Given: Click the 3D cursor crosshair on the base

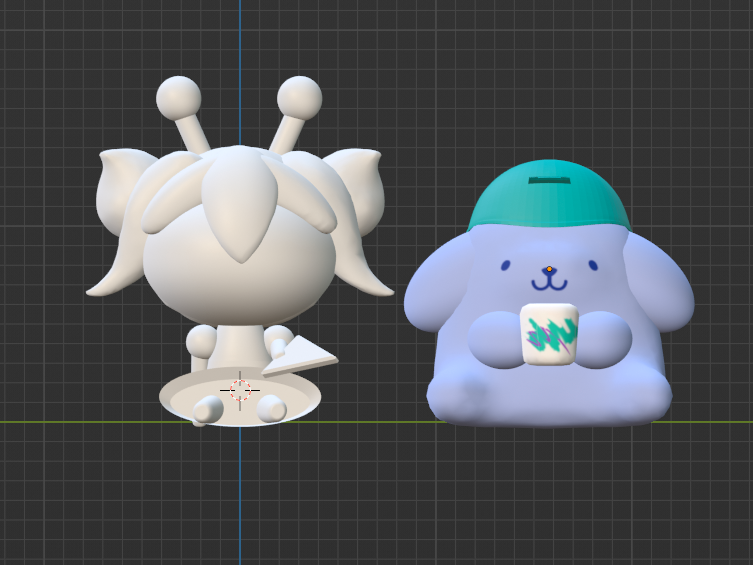Looking at the screenshot, I should tap(240, 390).
